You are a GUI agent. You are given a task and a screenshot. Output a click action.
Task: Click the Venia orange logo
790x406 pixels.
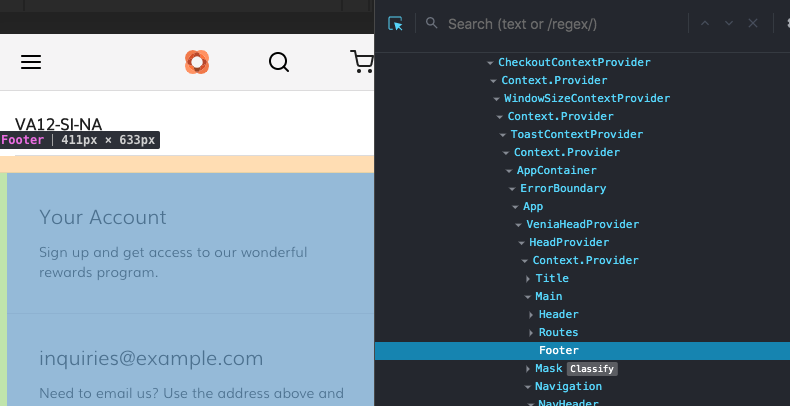tap(197, 62)
